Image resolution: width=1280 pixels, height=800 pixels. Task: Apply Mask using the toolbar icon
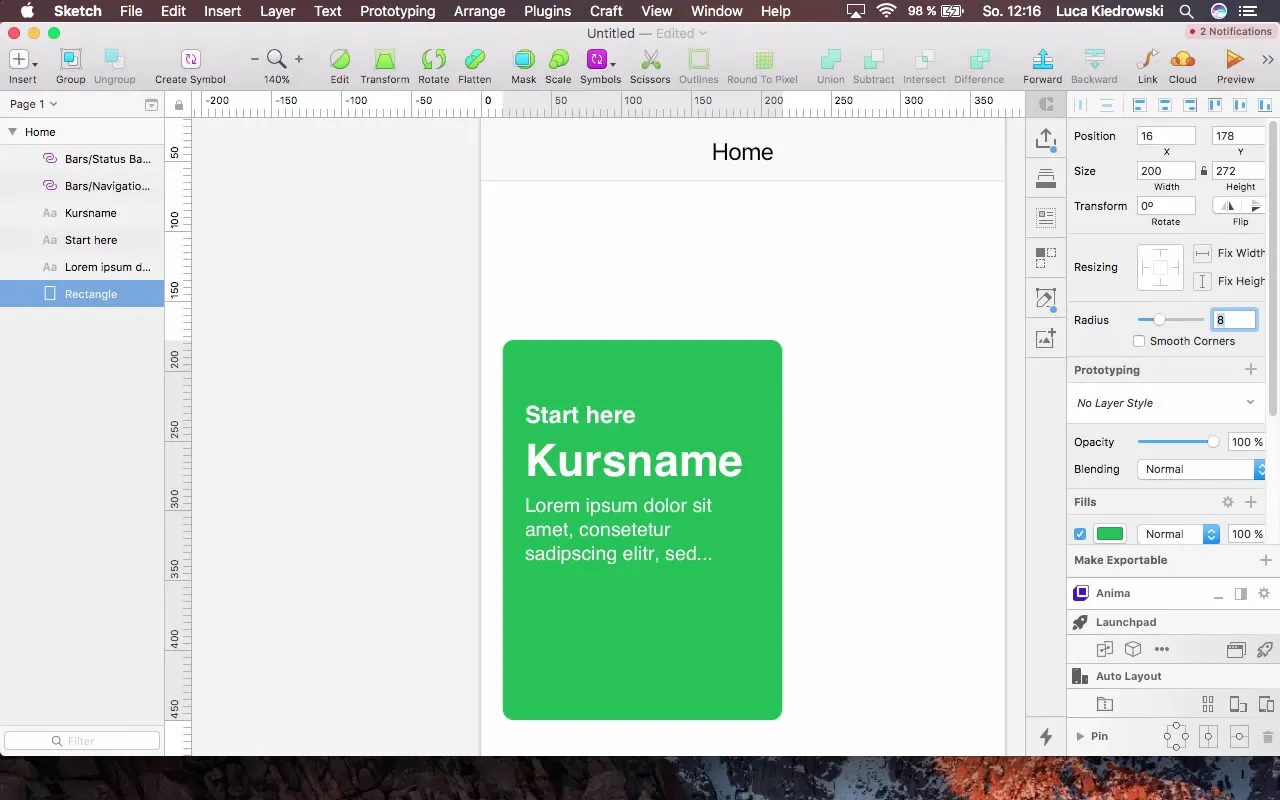point(523,59)
